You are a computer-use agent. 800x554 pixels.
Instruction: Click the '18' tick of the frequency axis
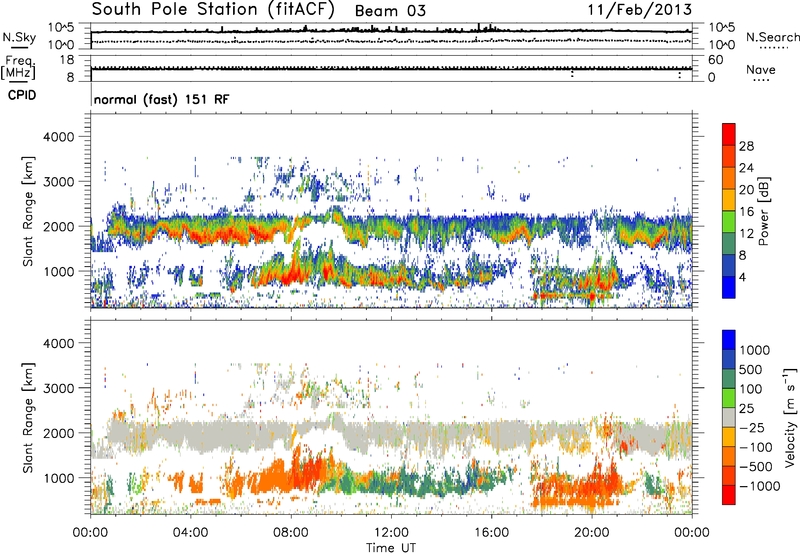pos(67,60)
